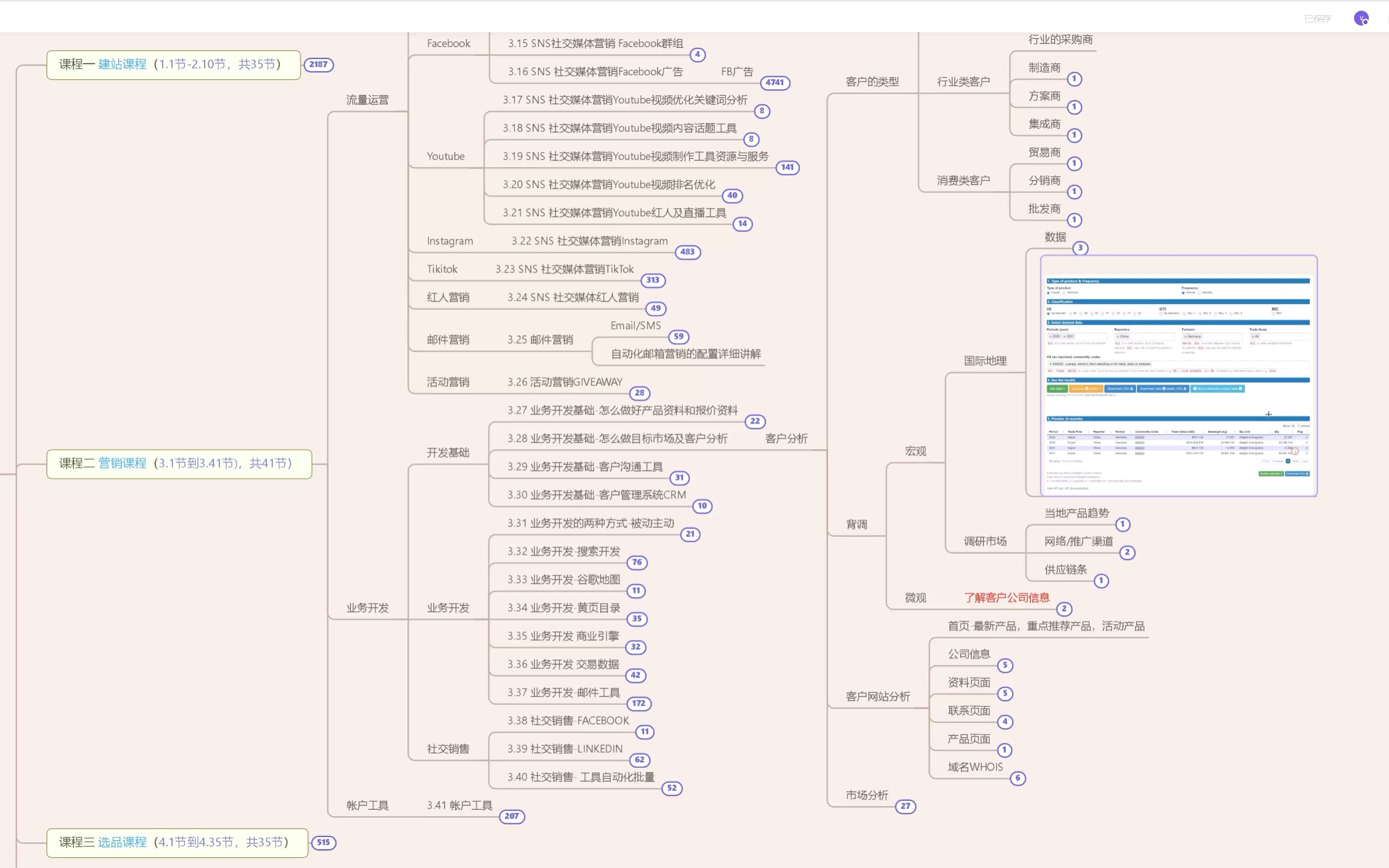Click the 3.40 社交销售-工具自动化批量 item
Image resolution: width=1389 pixels, height=868 pixels.
(x=581, y=777)
